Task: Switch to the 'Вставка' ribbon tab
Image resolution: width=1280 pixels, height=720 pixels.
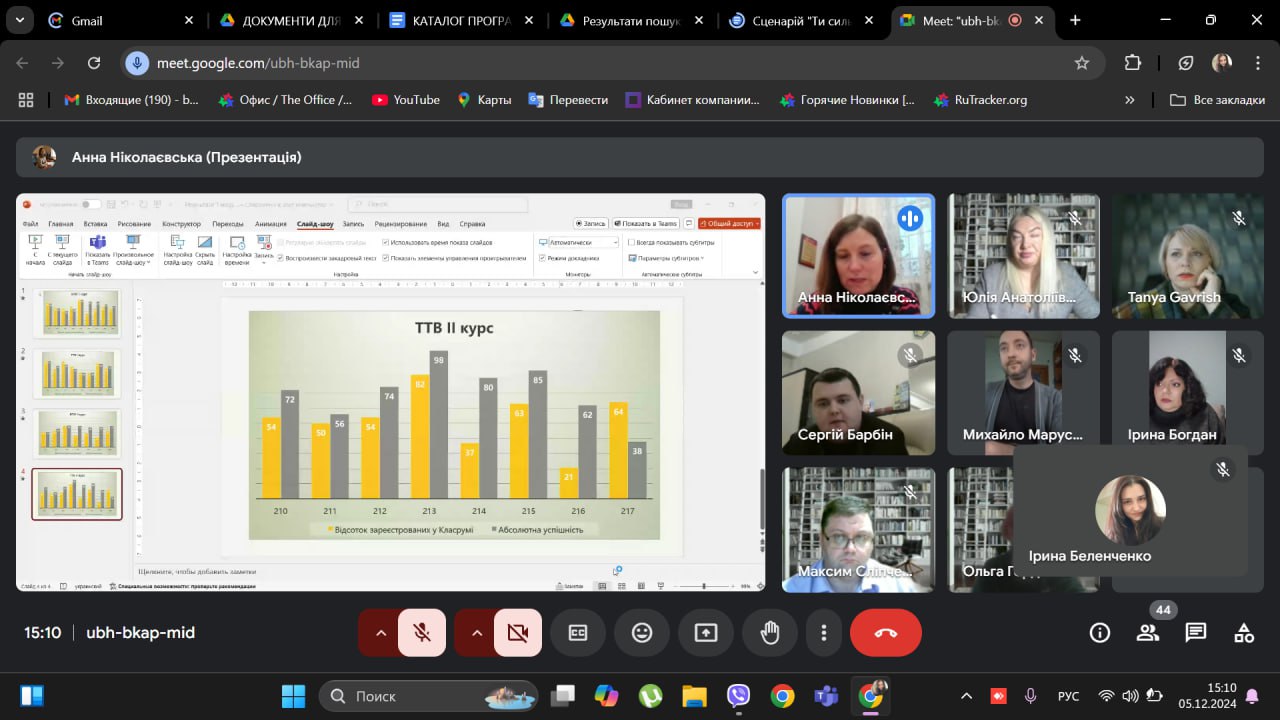Action: (95, 224)
